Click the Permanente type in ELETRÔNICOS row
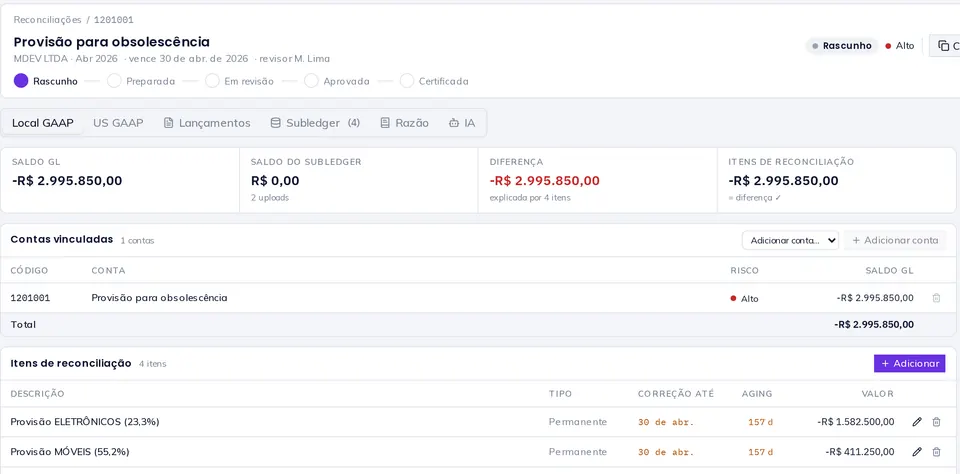Screen dimensions: 960x474 tap(578, 422)
